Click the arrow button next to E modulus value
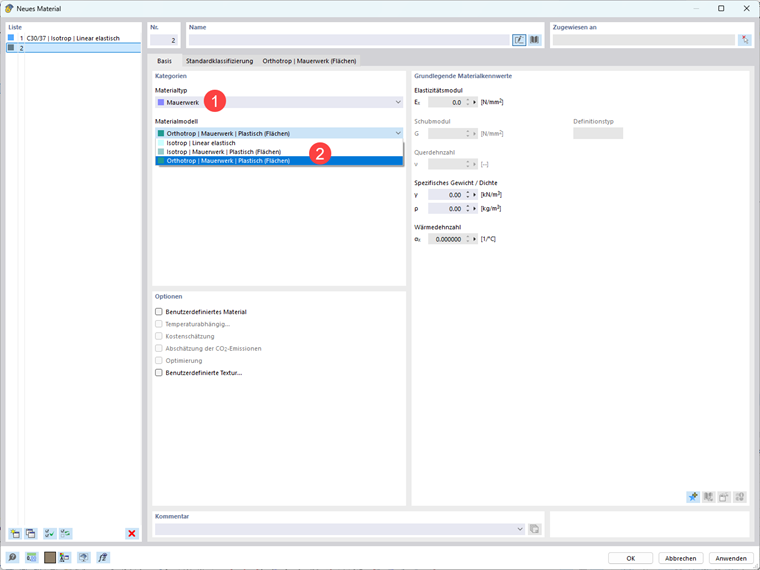Screen dimensions: 760x570 [475, 102]
